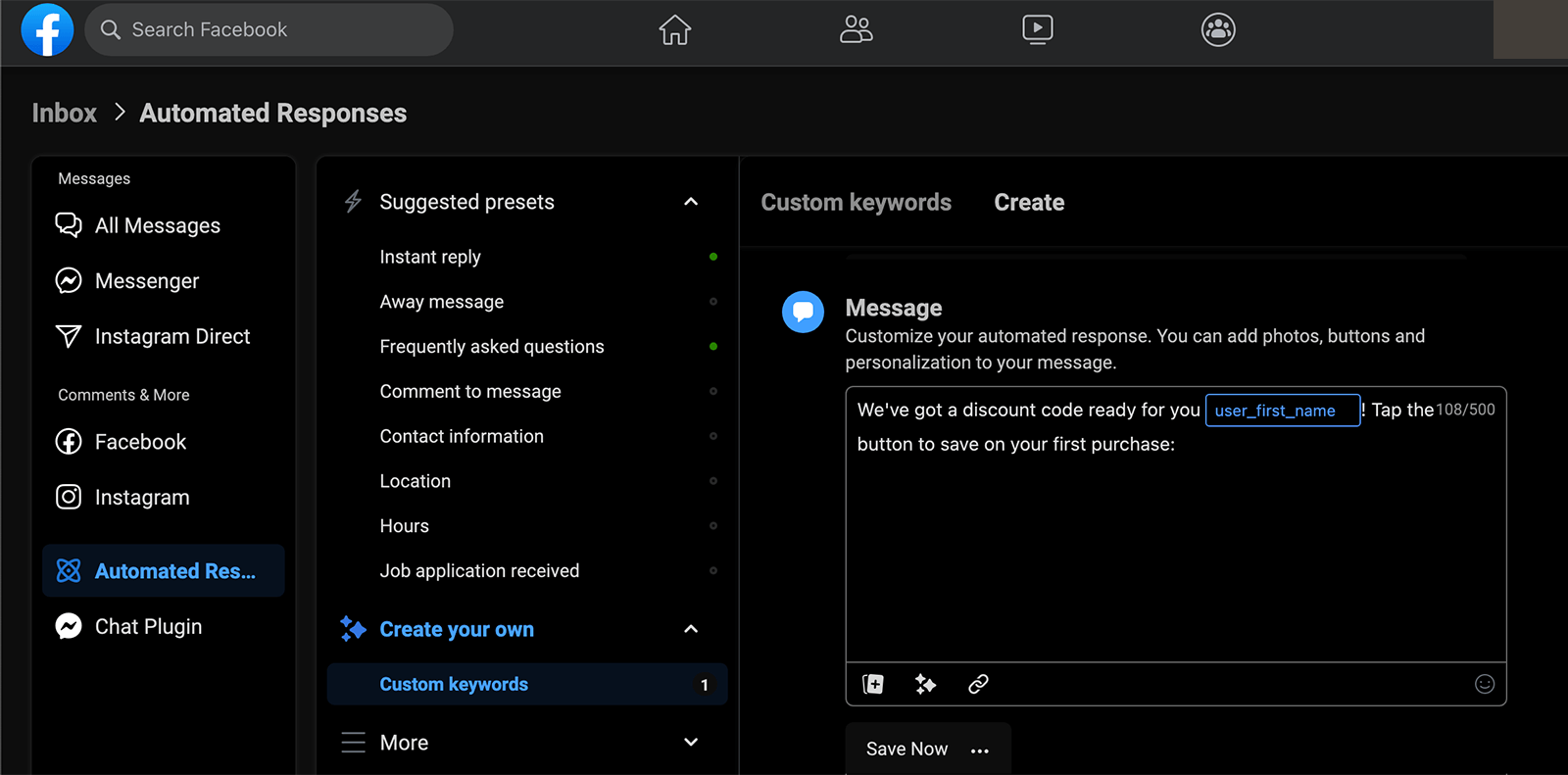Toggle Contact information status dot
This screenshot has width=1568, height=775.
point(713,436)
